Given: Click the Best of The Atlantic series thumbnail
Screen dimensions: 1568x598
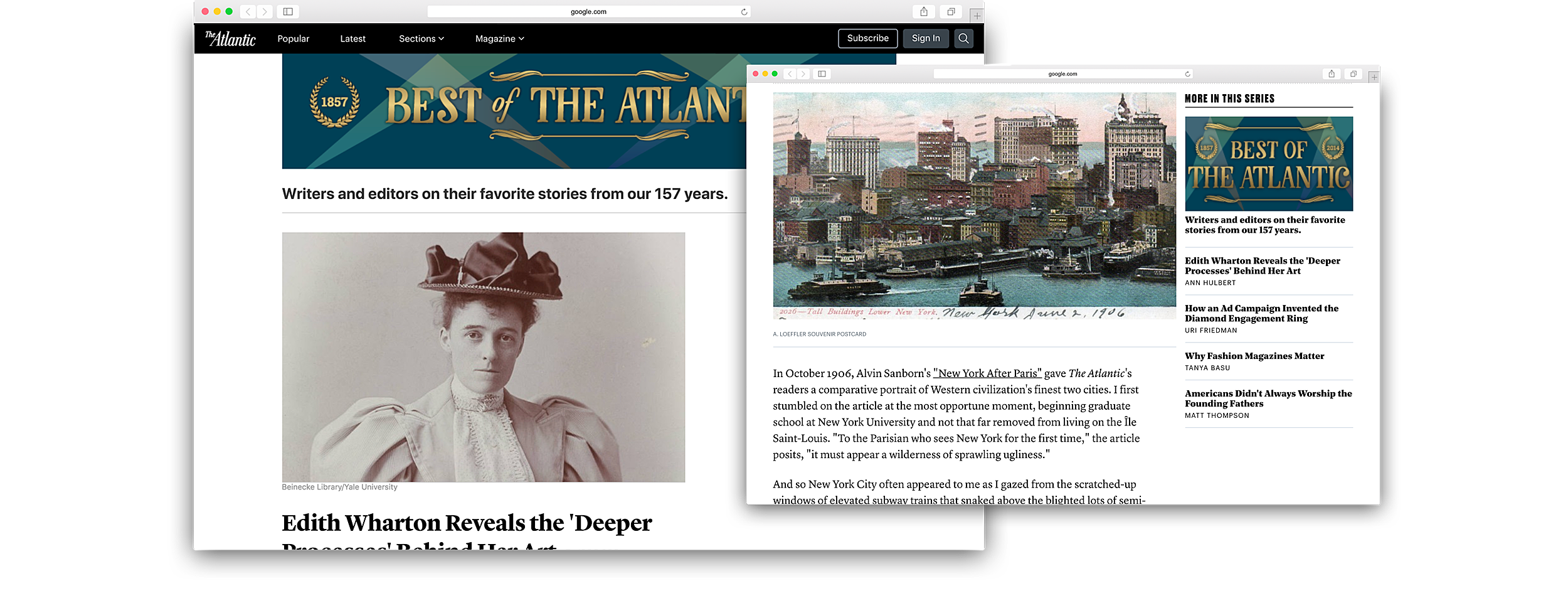Looking at the screenshot, I should coord(1268,163).
